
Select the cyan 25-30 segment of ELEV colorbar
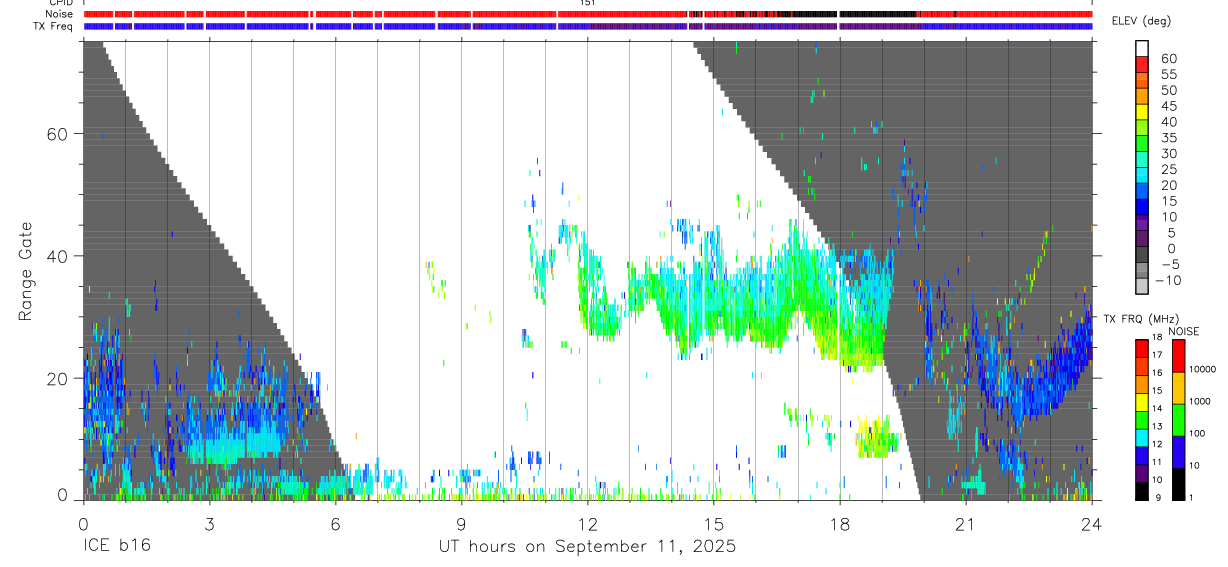1142,161
